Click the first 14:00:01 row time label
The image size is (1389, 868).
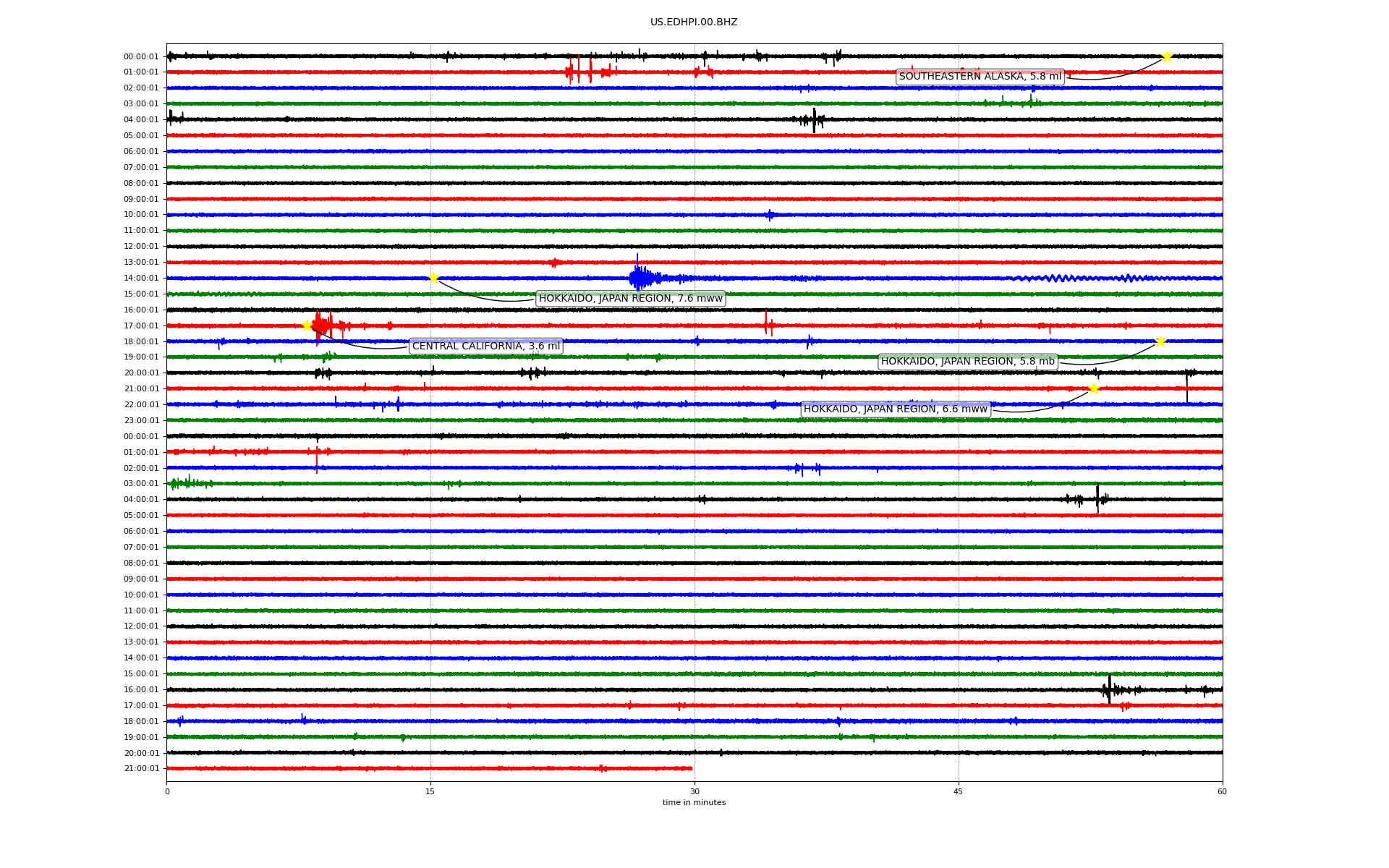point(141,278)
